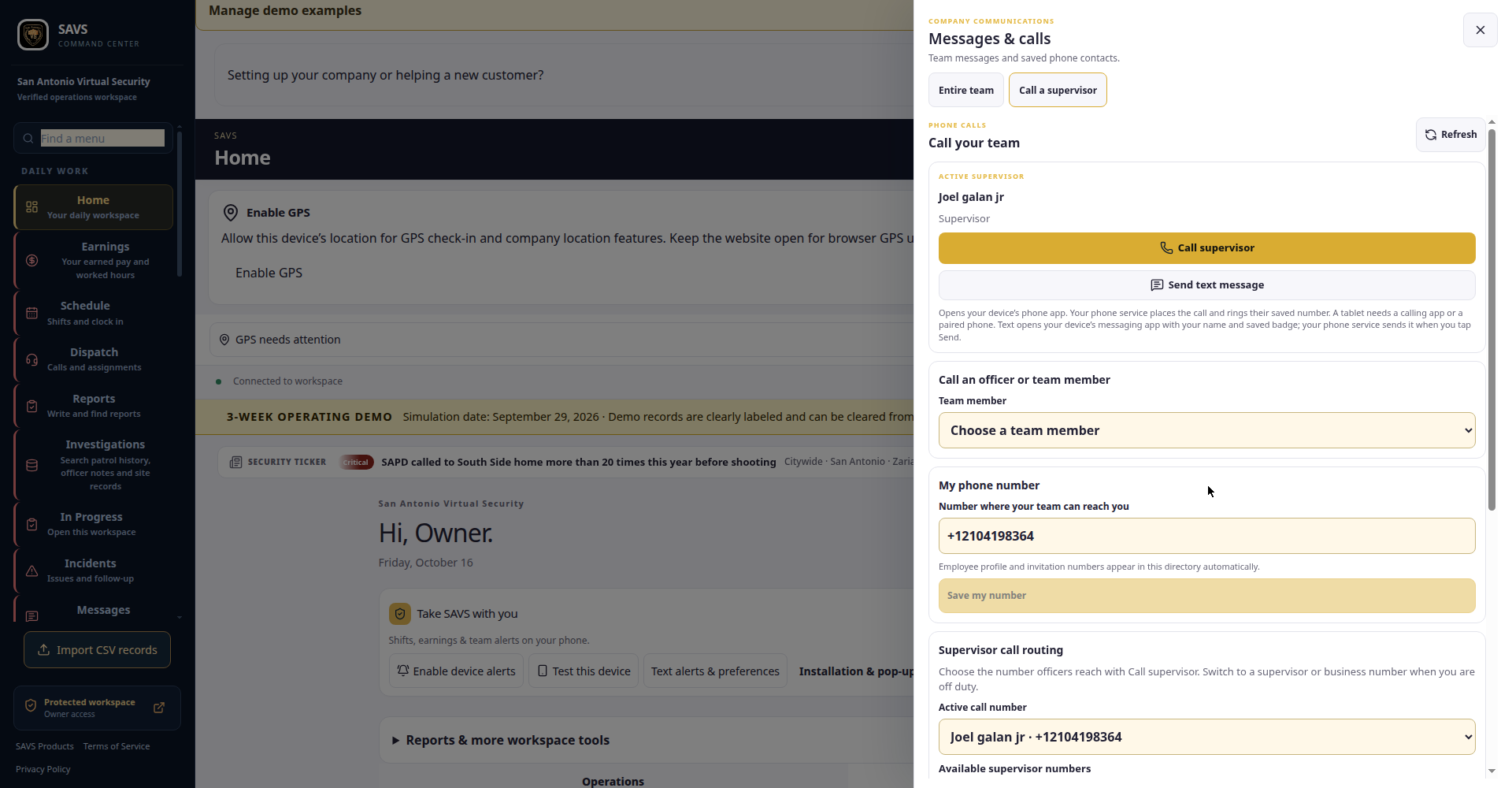Click Save my number button
Image resolution: width=1512 pixels, height=788 pixels.
(x=1206, y=596)
